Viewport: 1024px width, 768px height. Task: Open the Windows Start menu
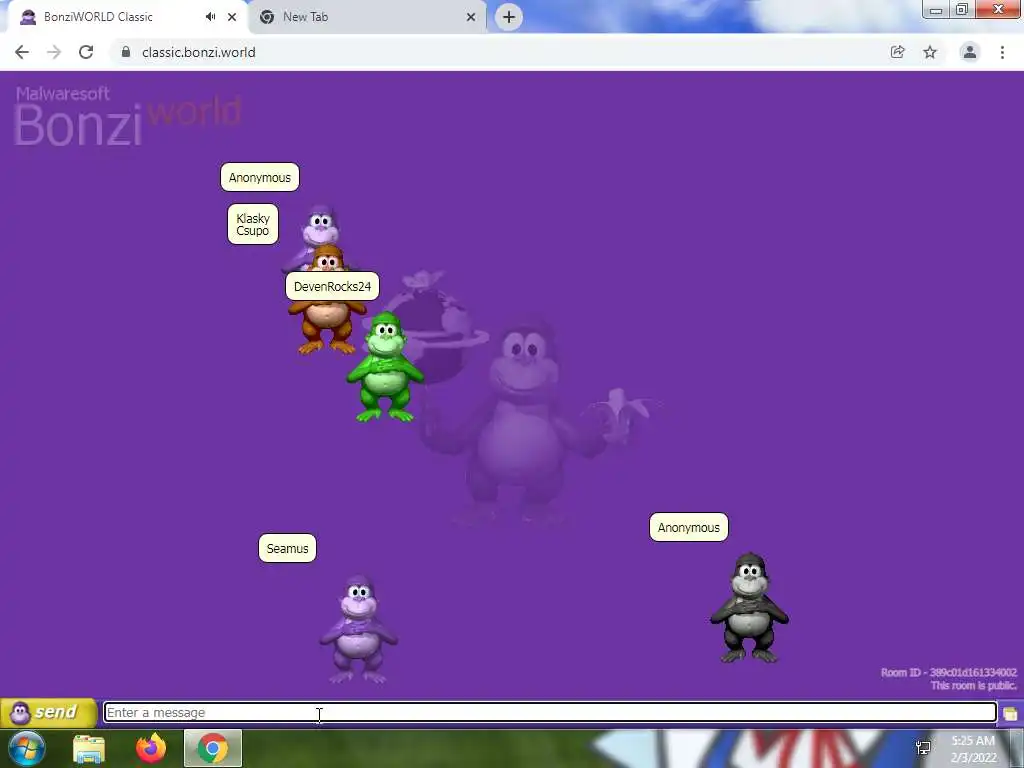27,748
